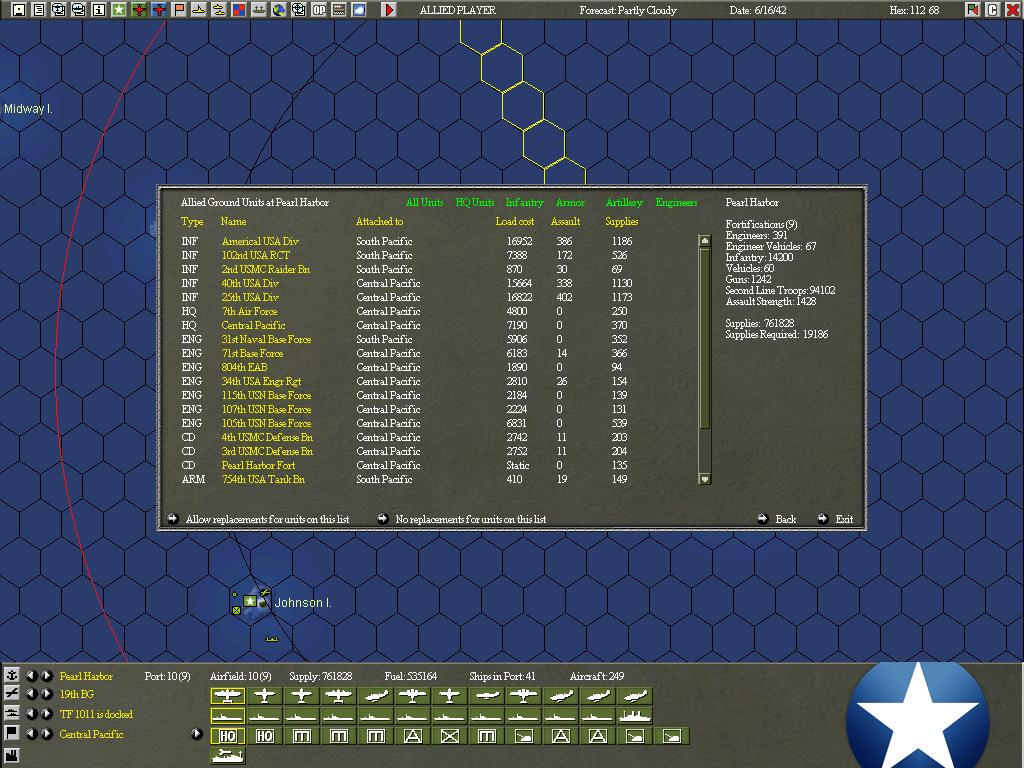Select the large battleship icon ending ship row
This screenshot has width=1024, height=768.
635,716
